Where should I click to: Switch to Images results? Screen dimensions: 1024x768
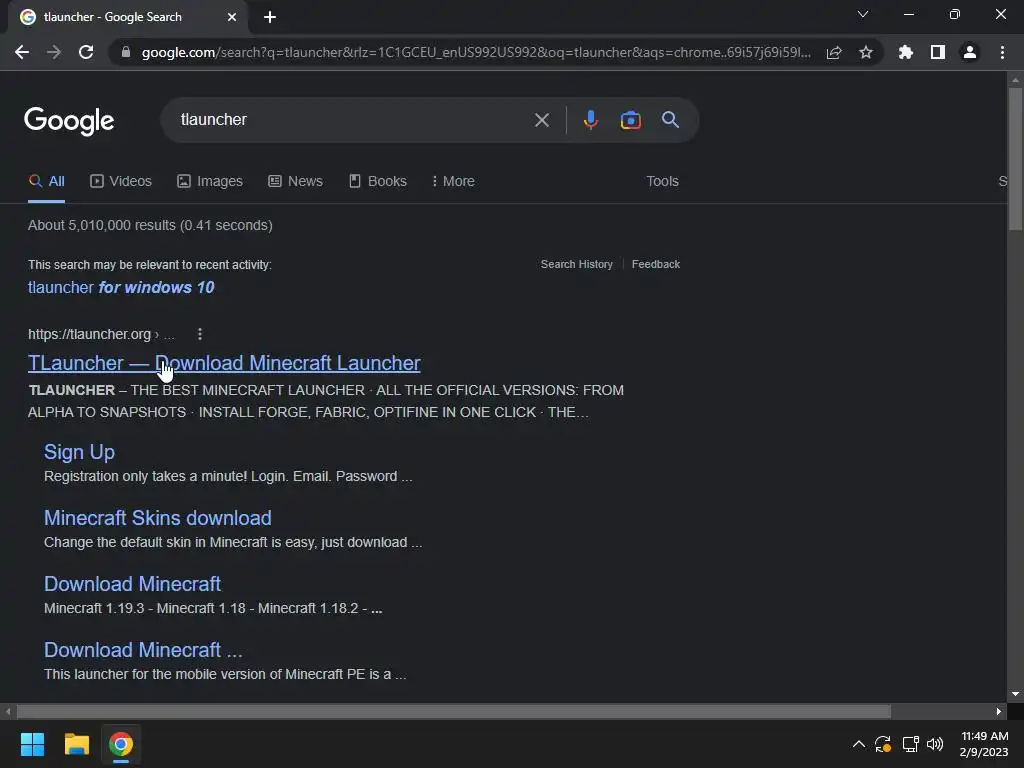tap(210, 181)
